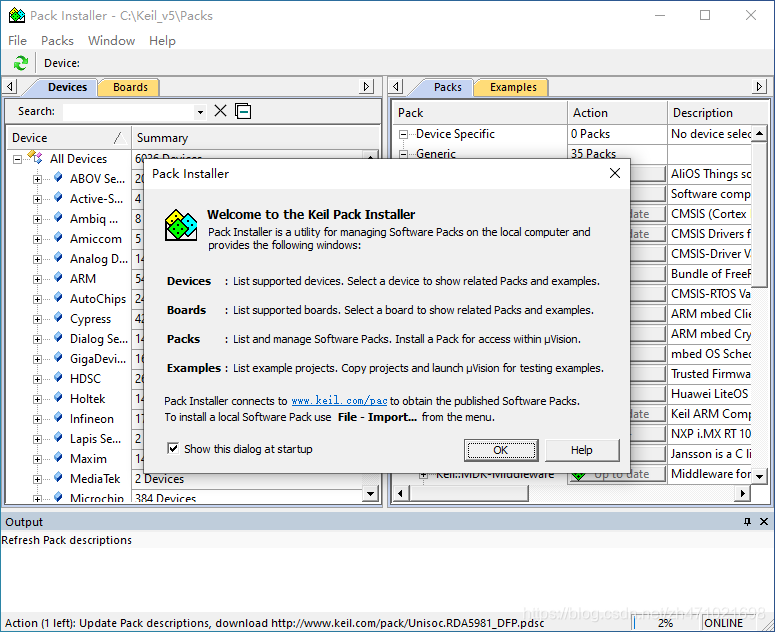Open the Search field dropdown arrow
This screenshot has width=775, height=632.
click(200, 112)
